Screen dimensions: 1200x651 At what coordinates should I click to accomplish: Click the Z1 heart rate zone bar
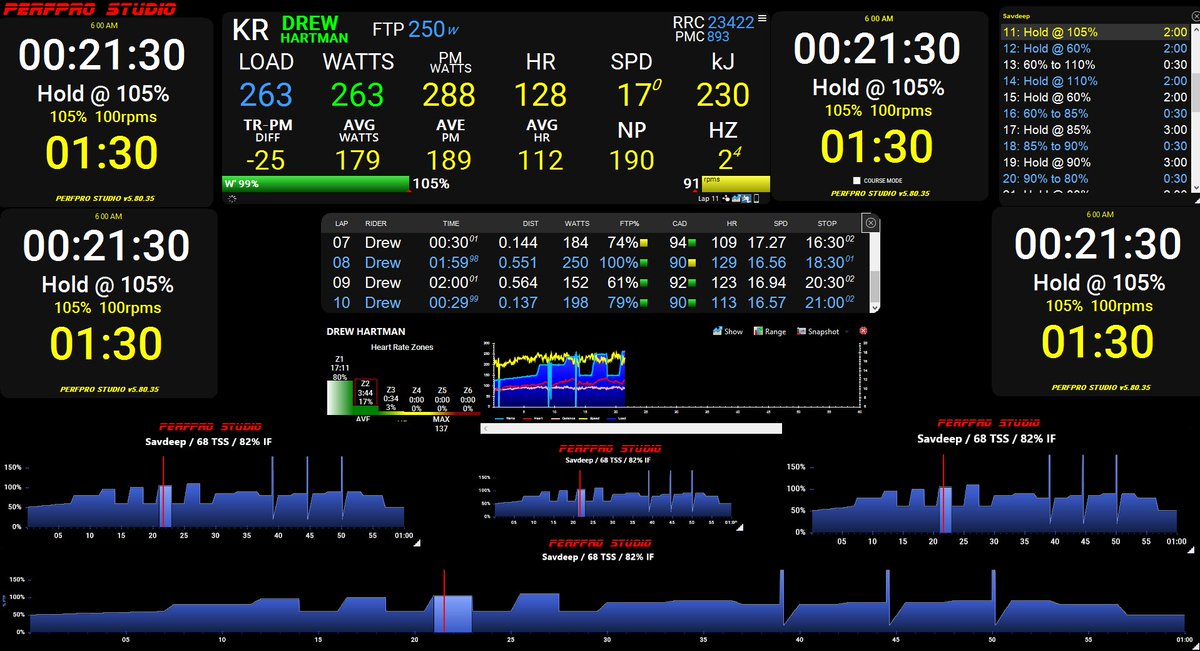click(340, 397)
